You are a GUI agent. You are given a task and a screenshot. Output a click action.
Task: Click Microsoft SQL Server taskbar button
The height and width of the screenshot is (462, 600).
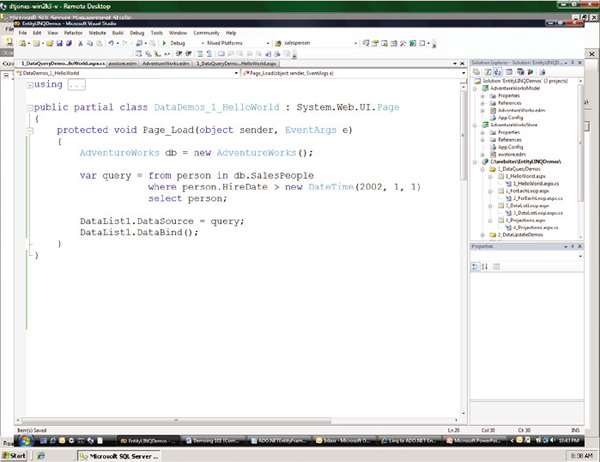tap(119, 456)
